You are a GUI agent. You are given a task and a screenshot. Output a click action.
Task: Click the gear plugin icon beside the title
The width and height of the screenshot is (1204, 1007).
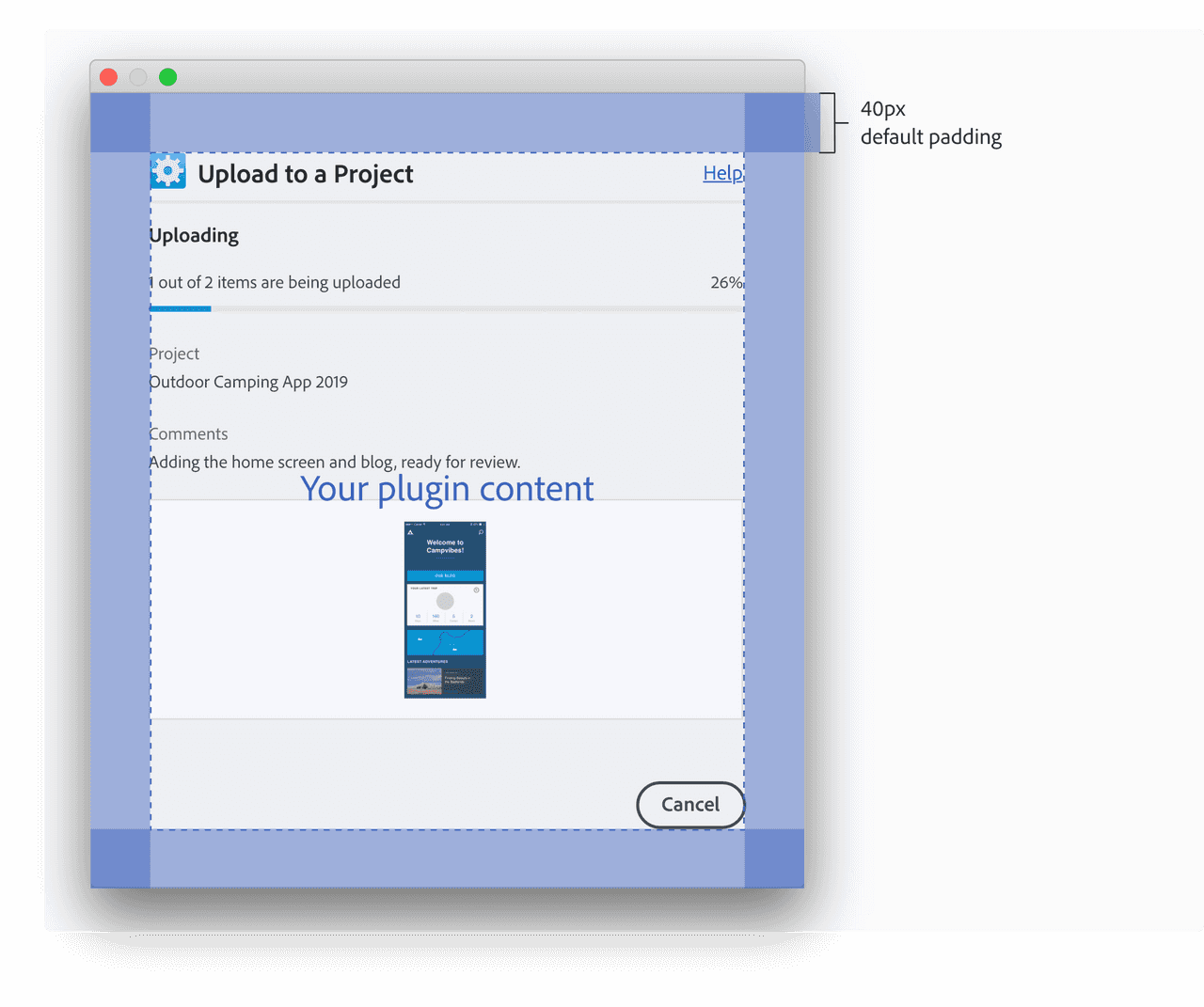point(168,171)
